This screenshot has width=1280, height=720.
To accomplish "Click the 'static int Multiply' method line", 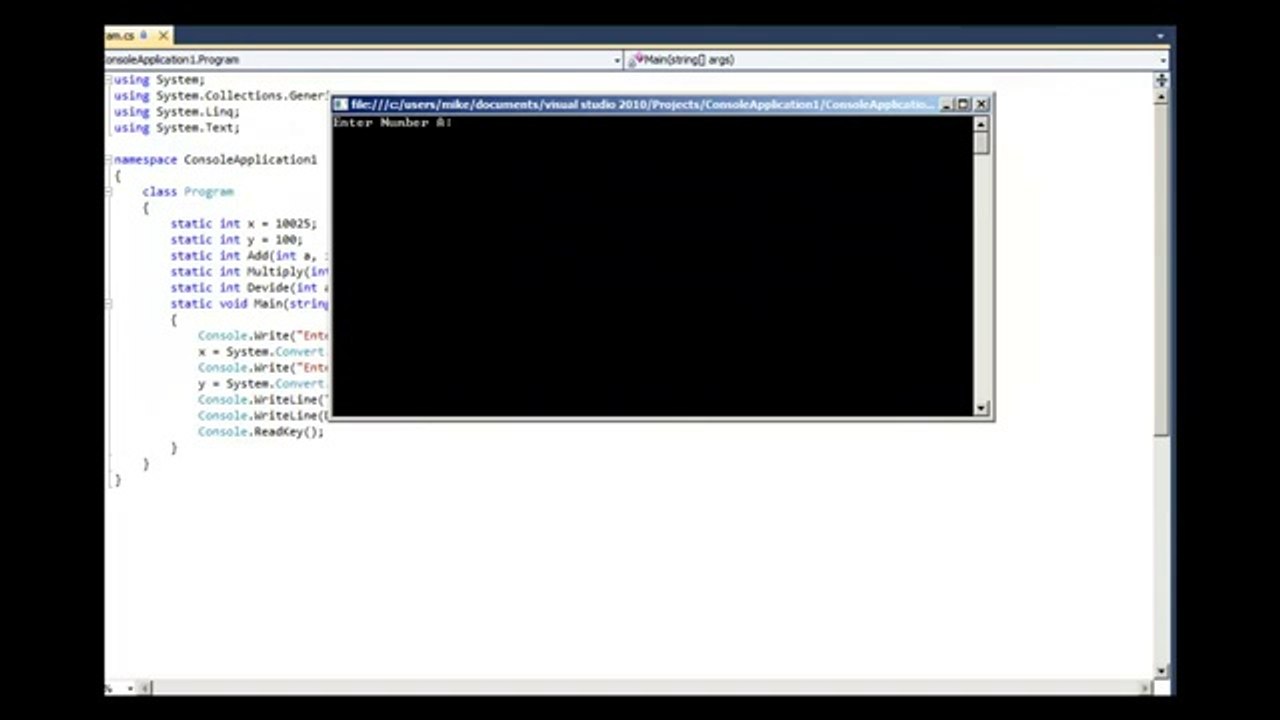I will [x=250, y=272].
